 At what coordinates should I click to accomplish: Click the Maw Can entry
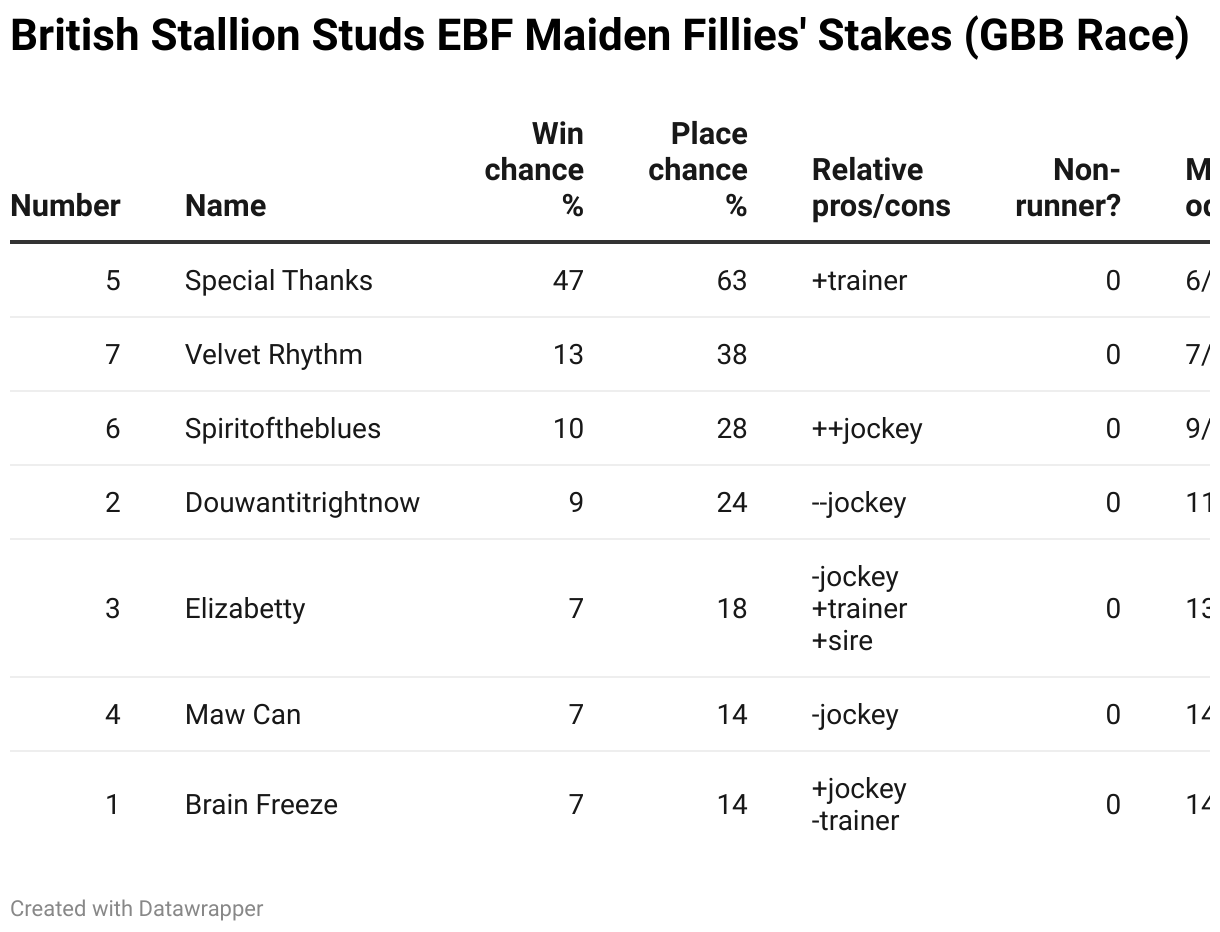243,715
